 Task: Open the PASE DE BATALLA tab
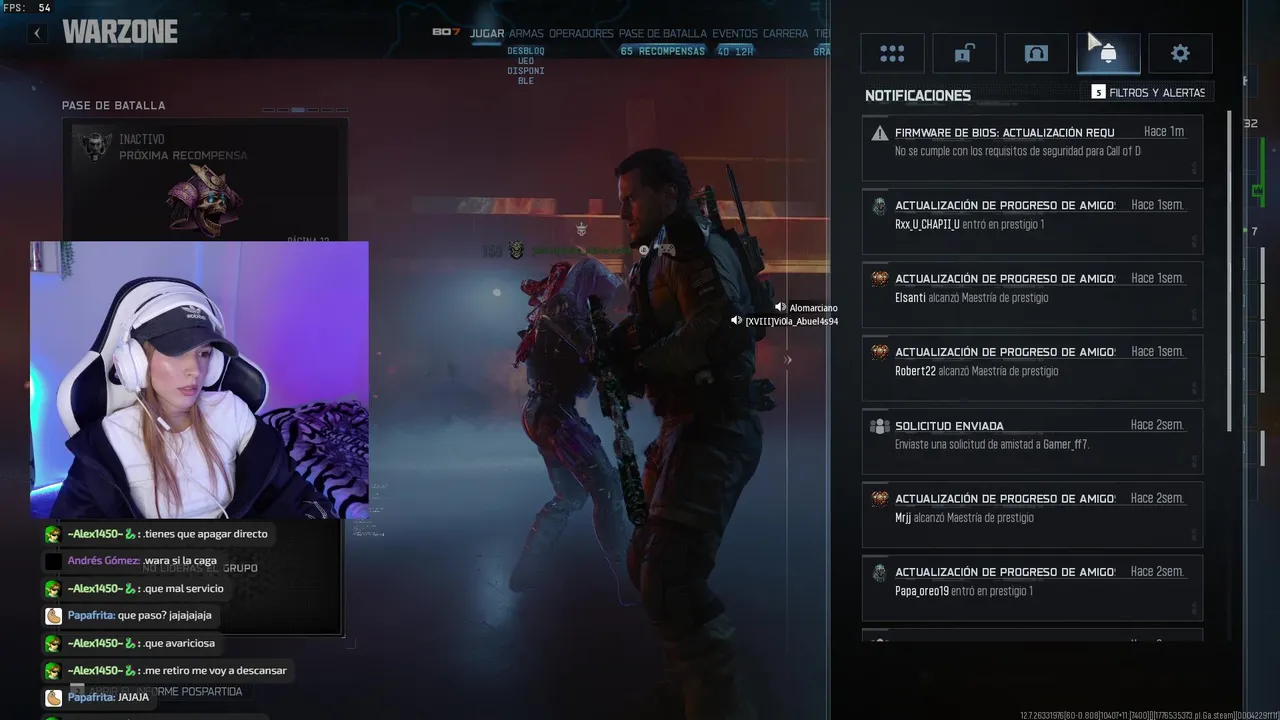(663, 33)
